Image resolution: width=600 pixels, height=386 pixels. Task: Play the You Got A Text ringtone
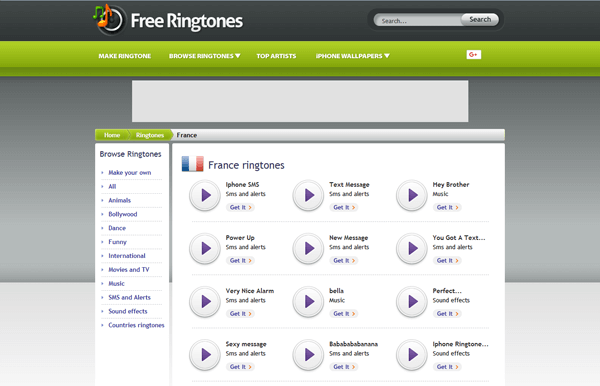[x=411, y=249]
